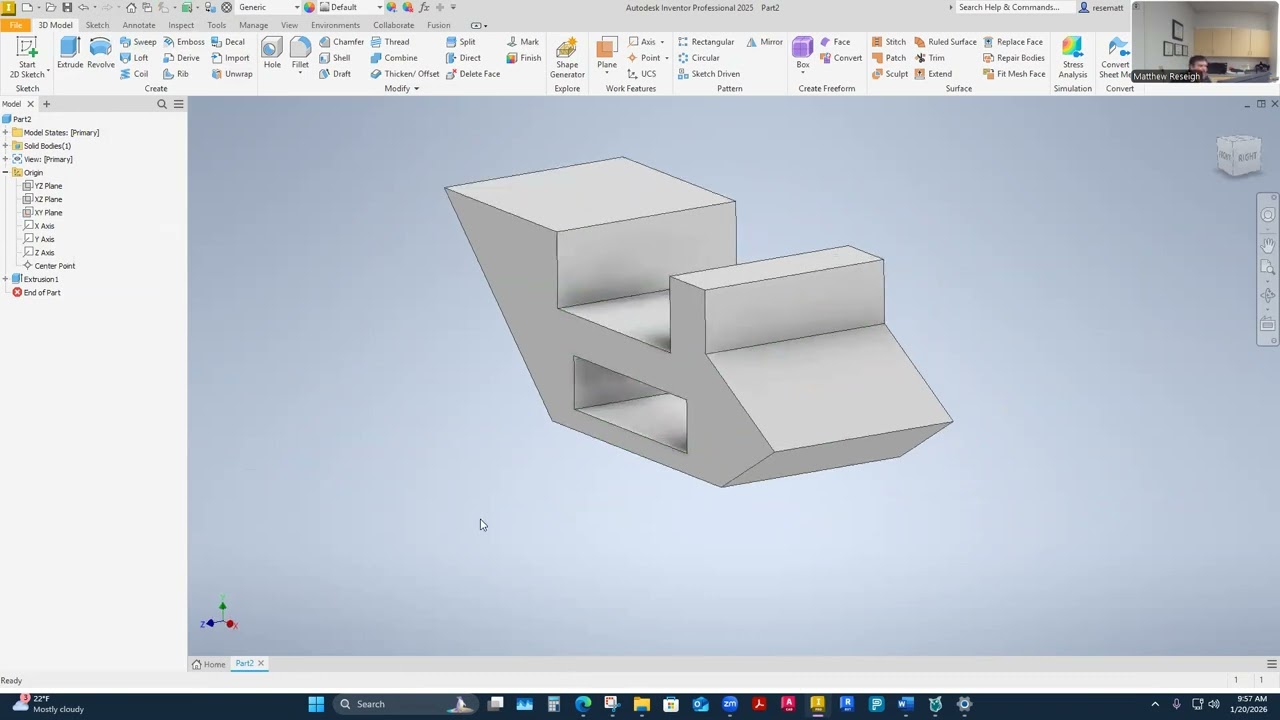Open the Combine tool

(x=394, y=58)
